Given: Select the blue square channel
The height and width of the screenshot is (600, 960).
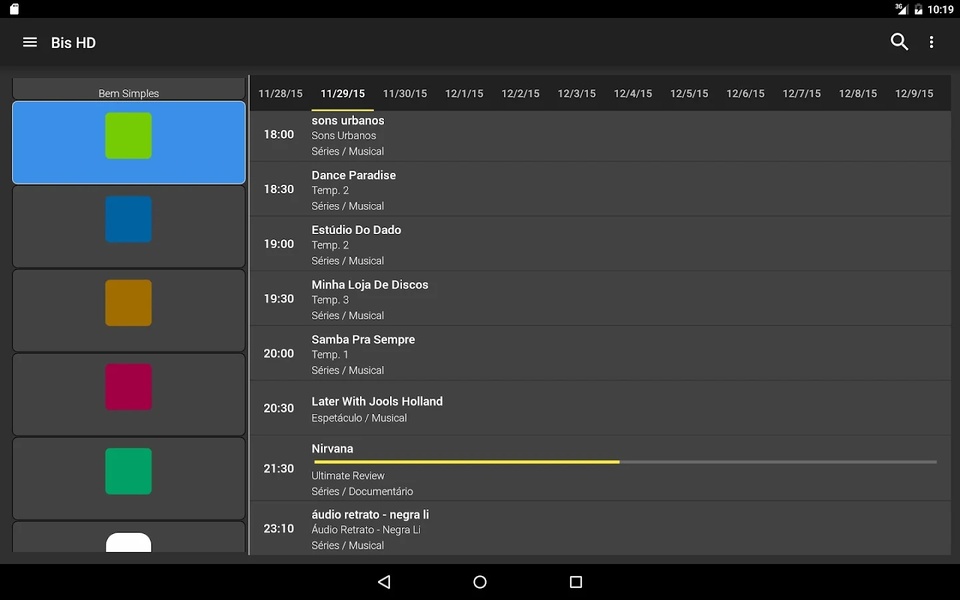Looking at the screenshot, I should (129, 227).
